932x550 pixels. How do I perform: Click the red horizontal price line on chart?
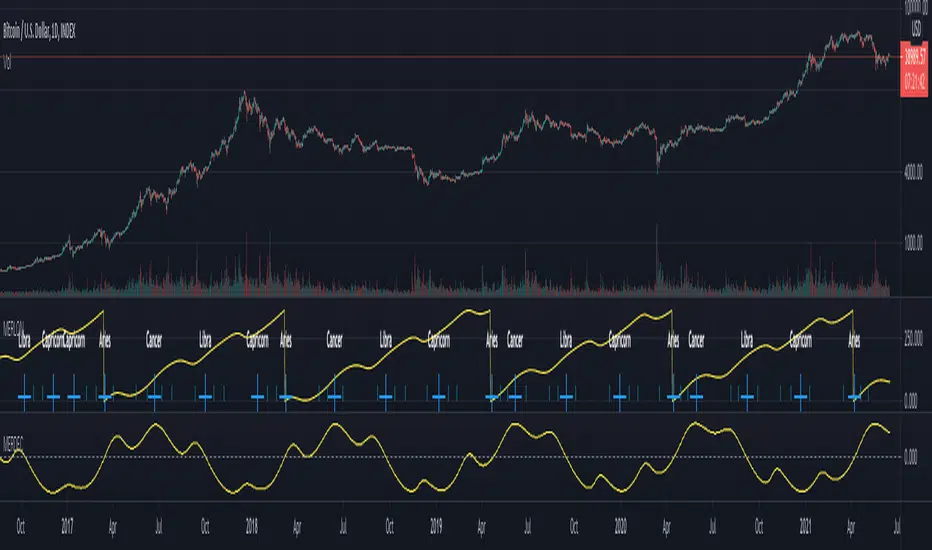point(450,56)
